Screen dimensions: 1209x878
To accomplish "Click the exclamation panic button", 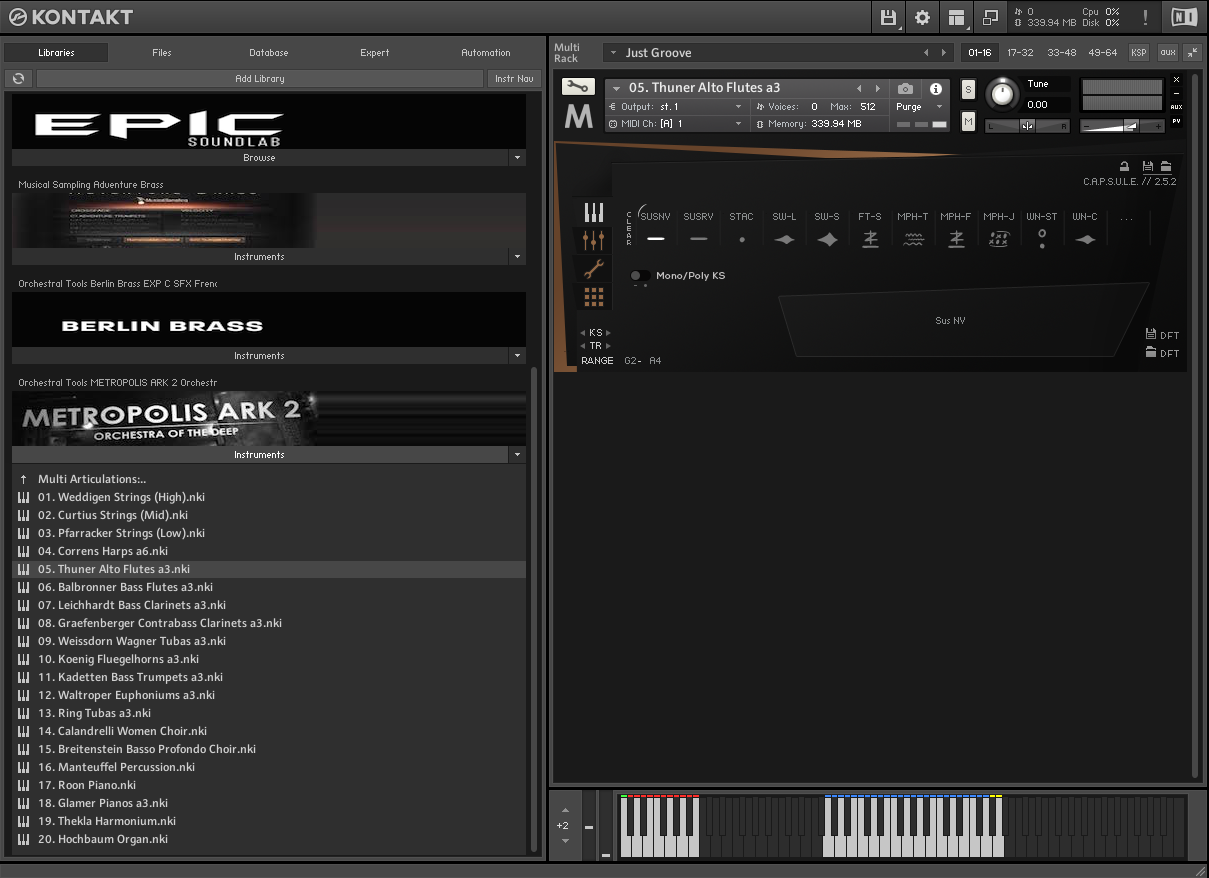I will (1145, 17).
